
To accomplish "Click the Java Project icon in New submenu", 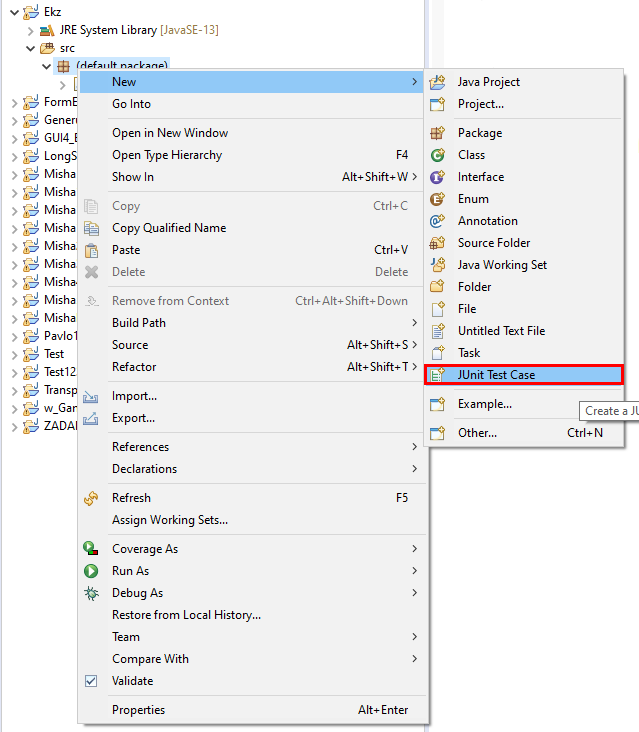I will click(x=437, y=82).
